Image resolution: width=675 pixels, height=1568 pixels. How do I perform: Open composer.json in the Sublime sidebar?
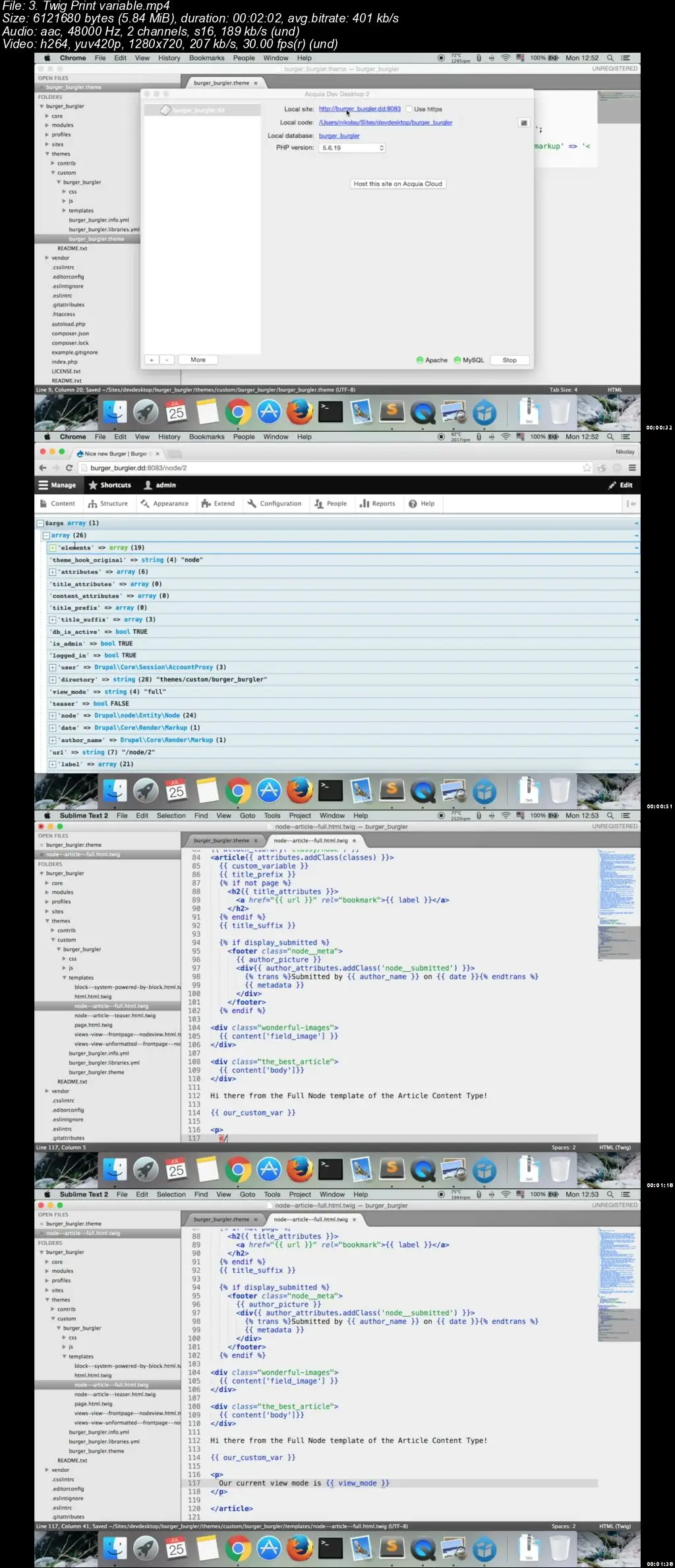(x=71, y=333)
